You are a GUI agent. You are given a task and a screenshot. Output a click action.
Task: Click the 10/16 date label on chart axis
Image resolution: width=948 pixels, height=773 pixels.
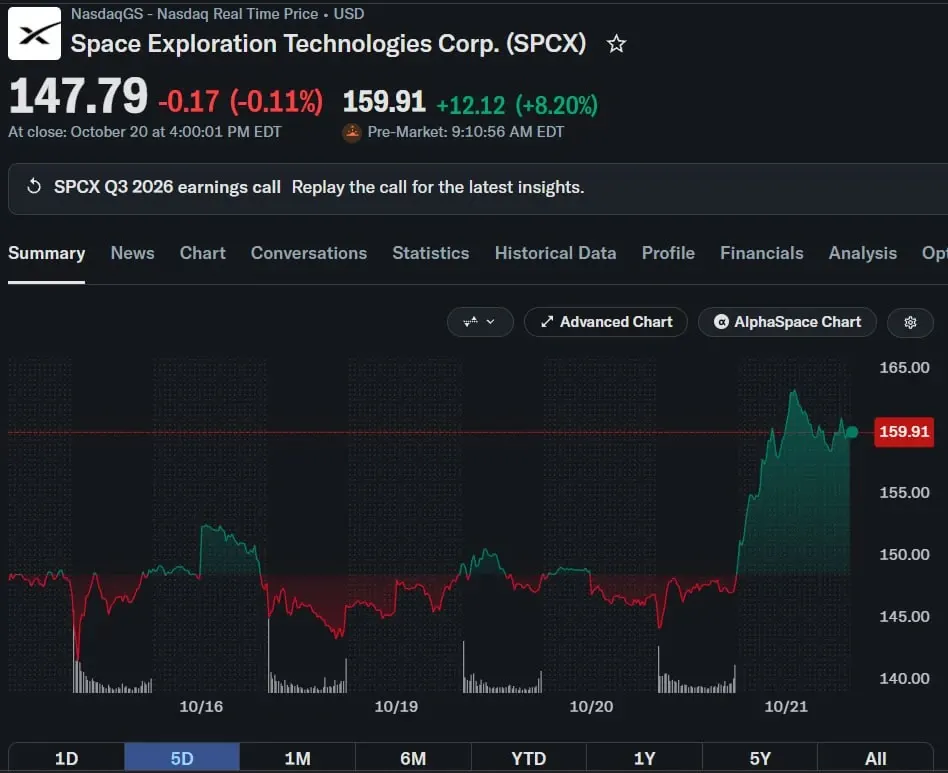201,707
